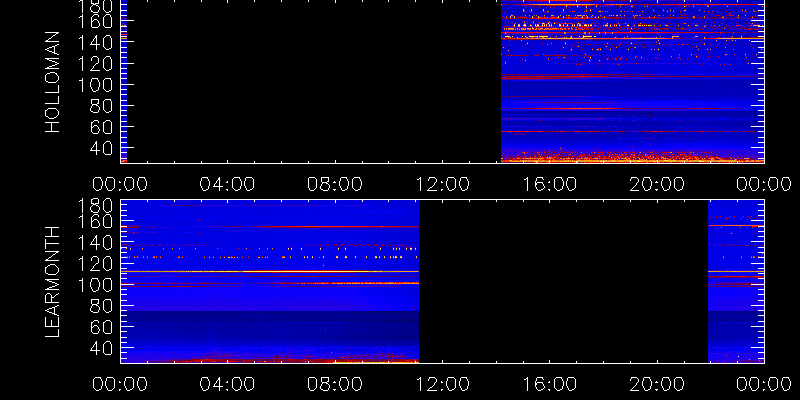Select the 40 tick label on HOLLOMAN axis
Viewport: 800px width, 400px height.
click(102, 148)
